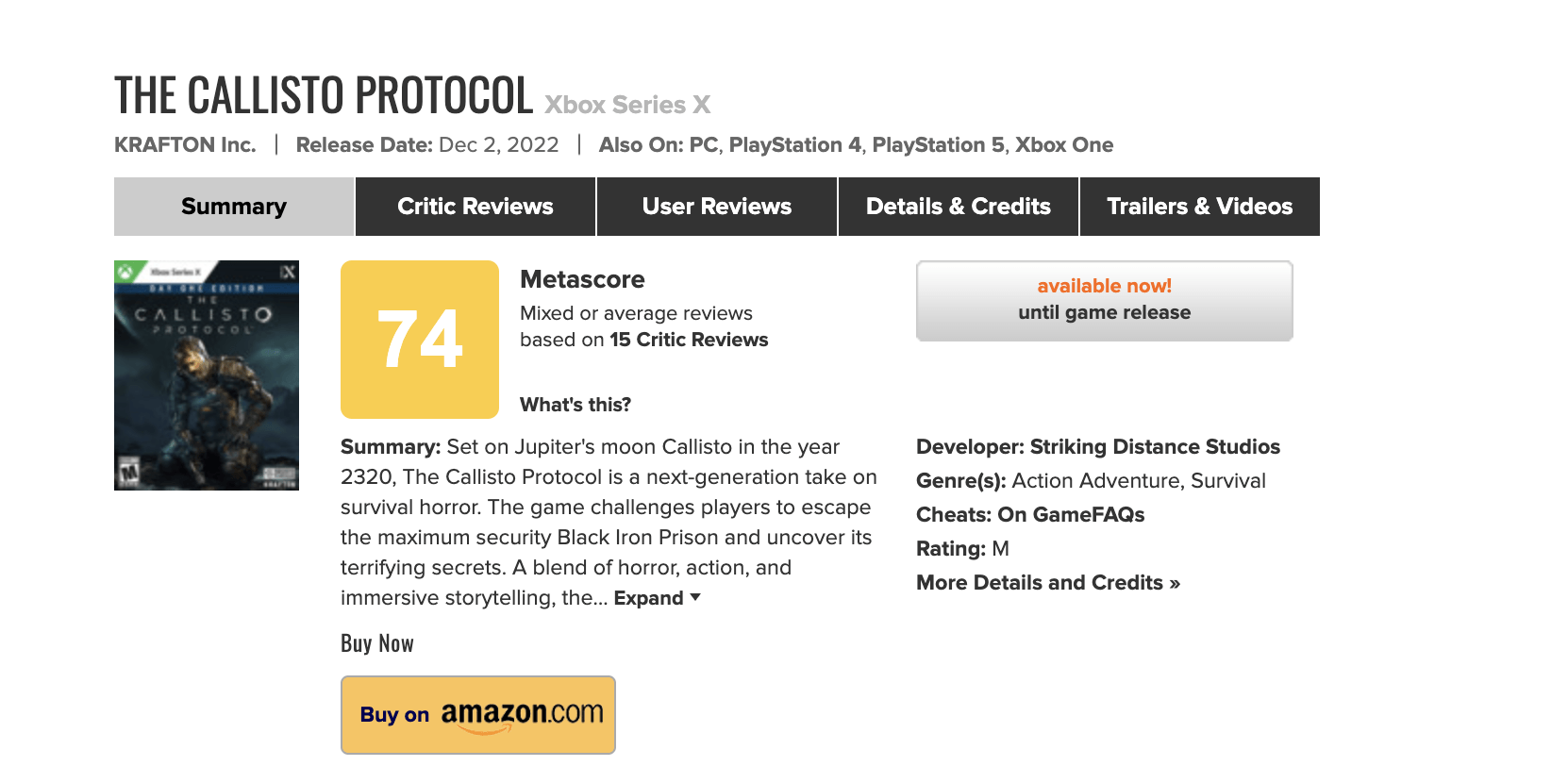This screenshot has width=1568, height=766.
Task: Go to Details & Credits tab
Action: [x=958, y=207]
